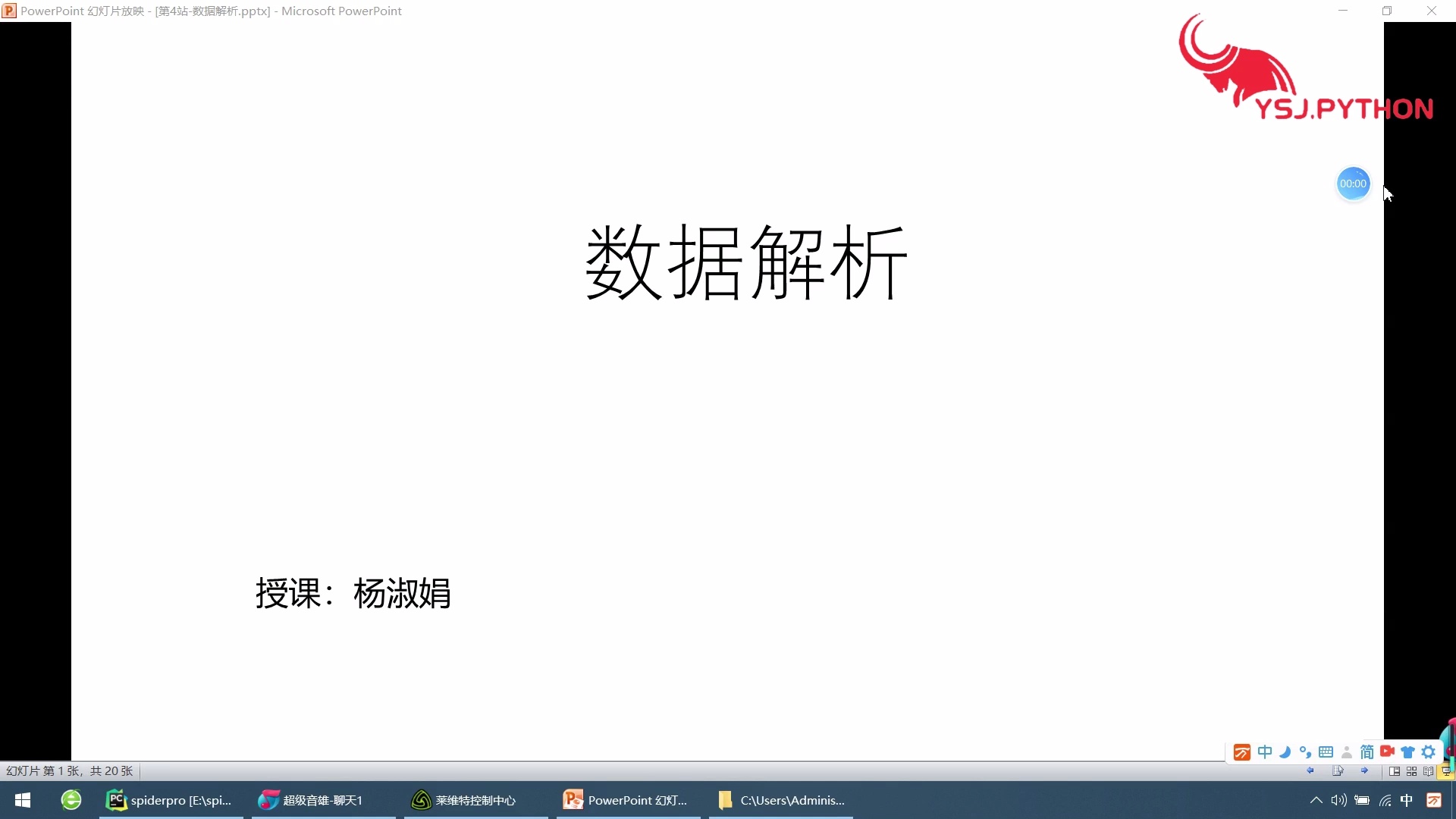The width and height of the screenshot is (1456, 819).
Task: Expand hidden icons in the system tray
Action: tap(1316, 800)
